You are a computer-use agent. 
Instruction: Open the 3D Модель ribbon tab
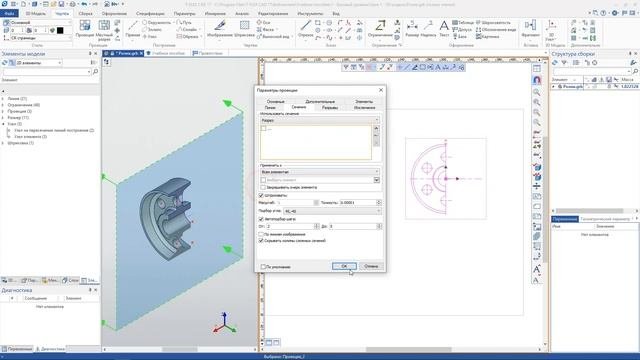pyautogui.click(x=36, y=13)
